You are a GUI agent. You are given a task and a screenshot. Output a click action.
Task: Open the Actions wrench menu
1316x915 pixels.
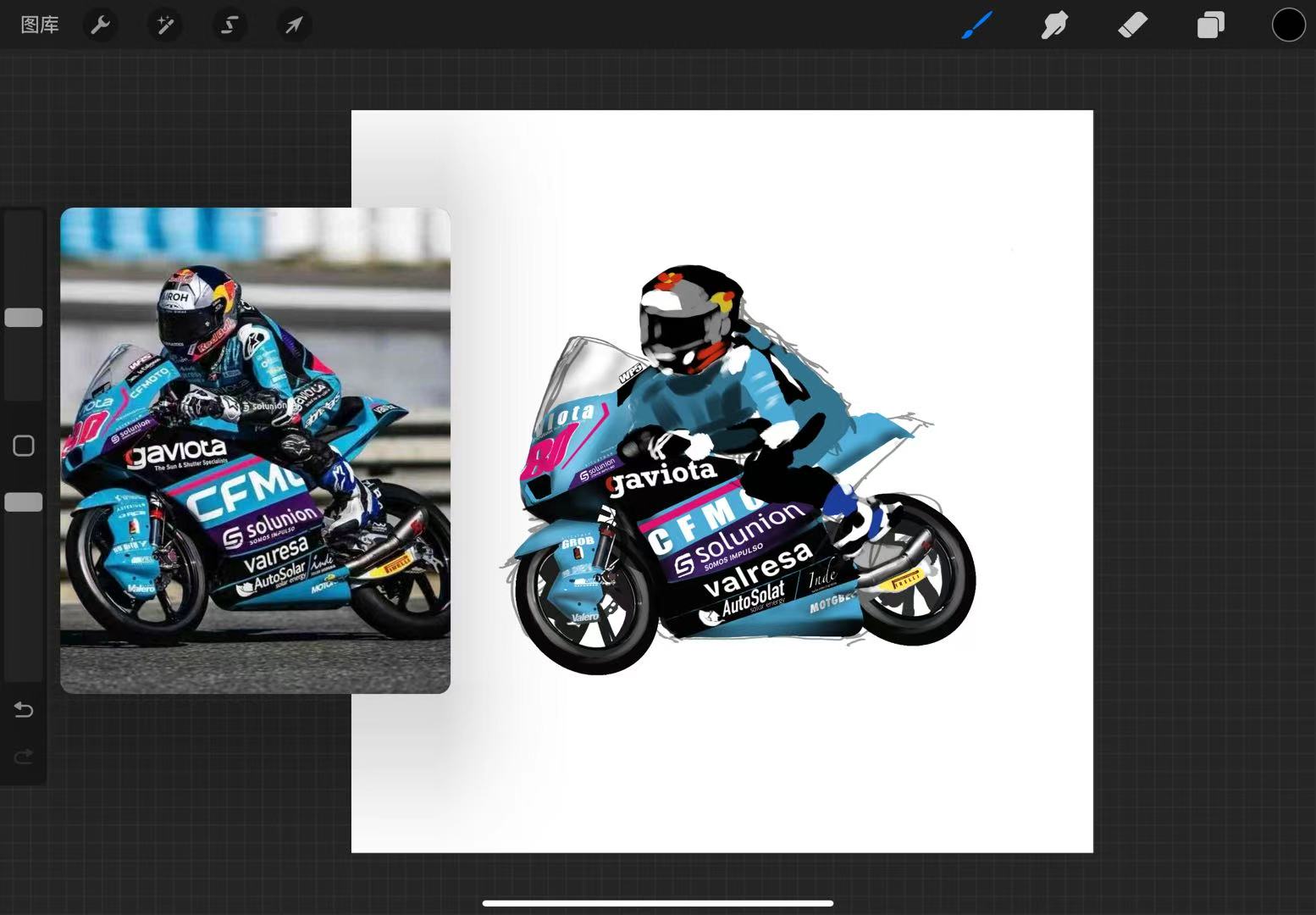[x=101, y=25]
